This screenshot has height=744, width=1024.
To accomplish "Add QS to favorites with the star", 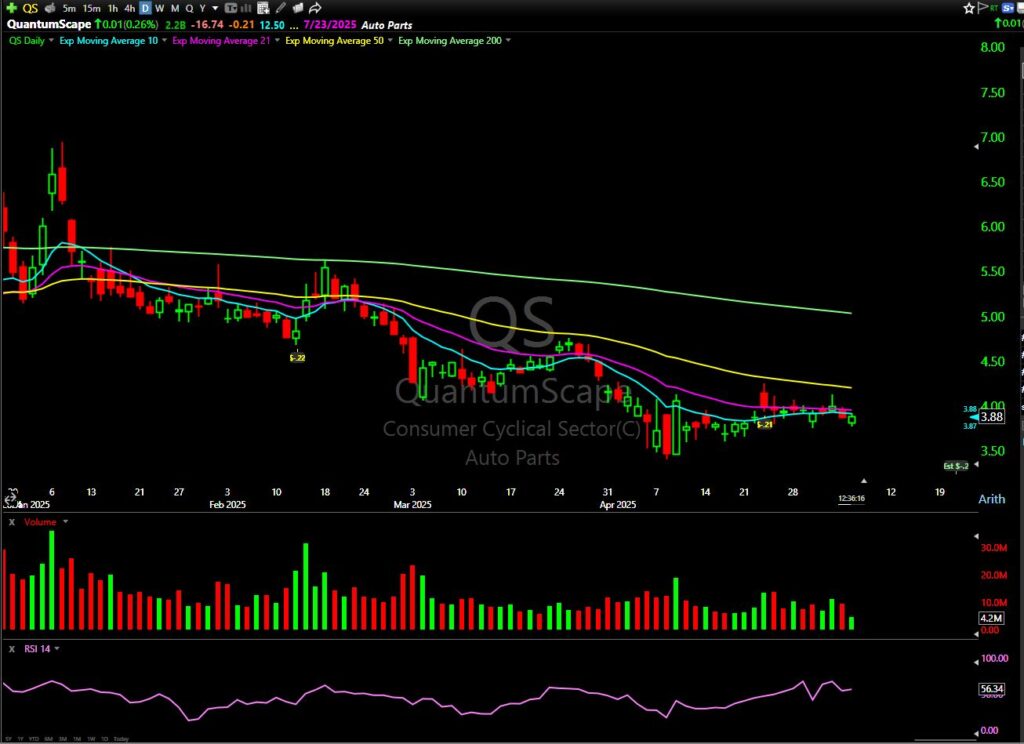I will point(969,8).
